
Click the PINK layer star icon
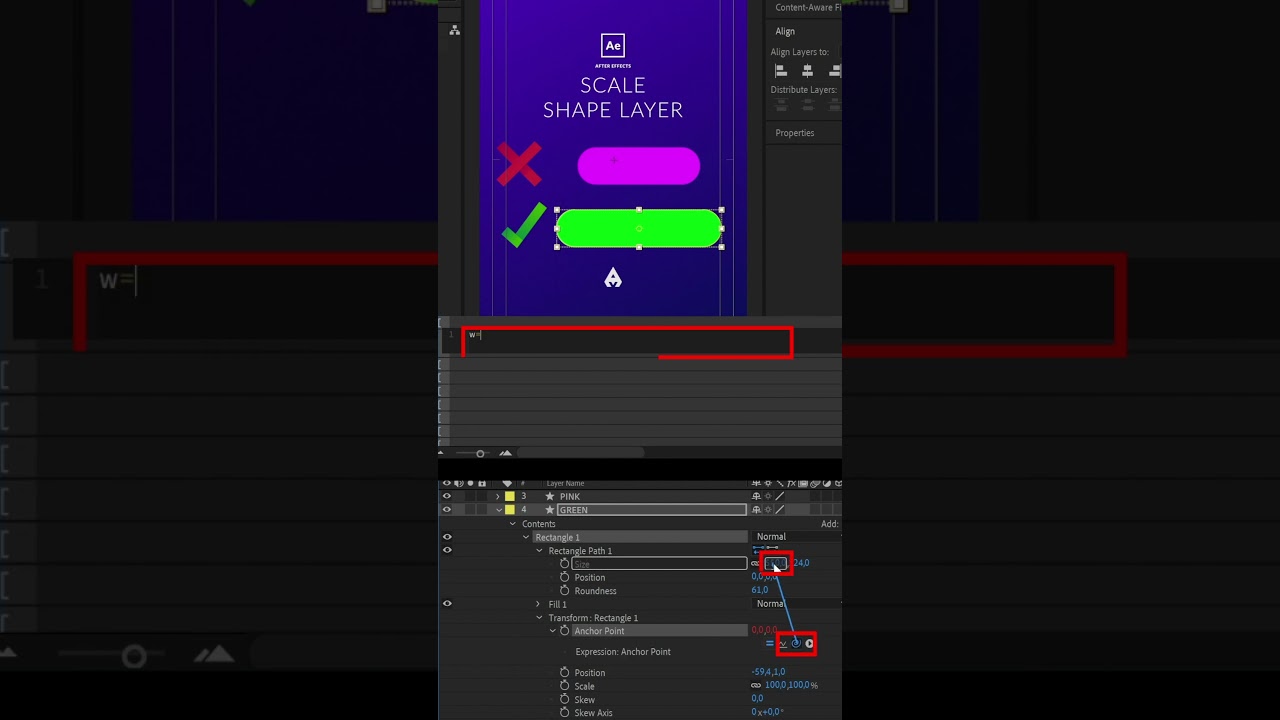click(550, 496)
